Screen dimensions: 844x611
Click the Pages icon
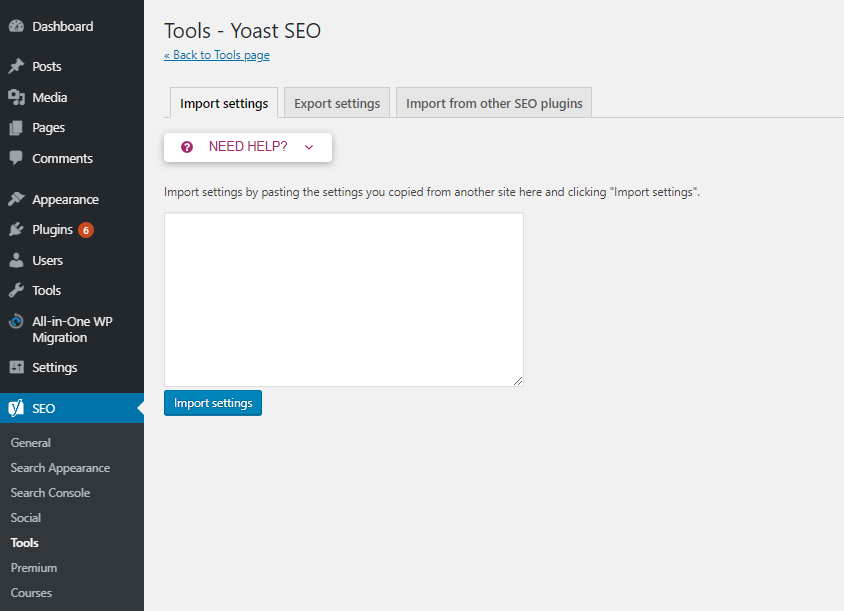click(17, 128)
